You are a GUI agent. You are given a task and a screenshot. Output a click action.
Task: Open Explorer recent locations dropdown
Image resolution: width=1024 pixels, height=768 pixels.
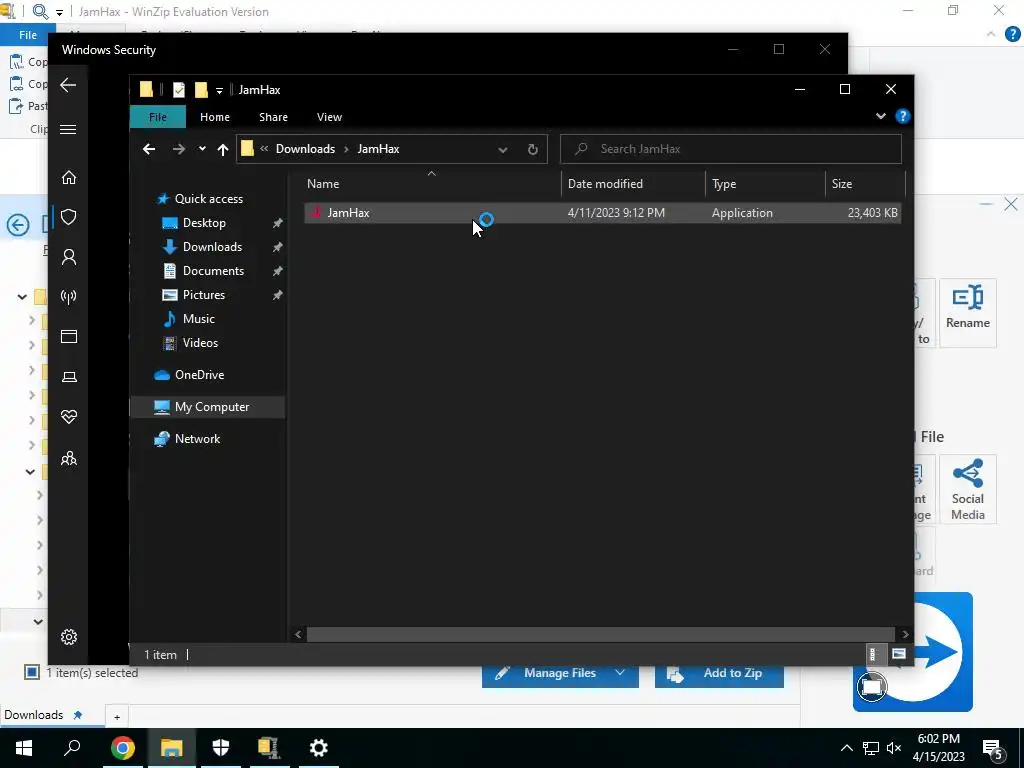[202, 149]
